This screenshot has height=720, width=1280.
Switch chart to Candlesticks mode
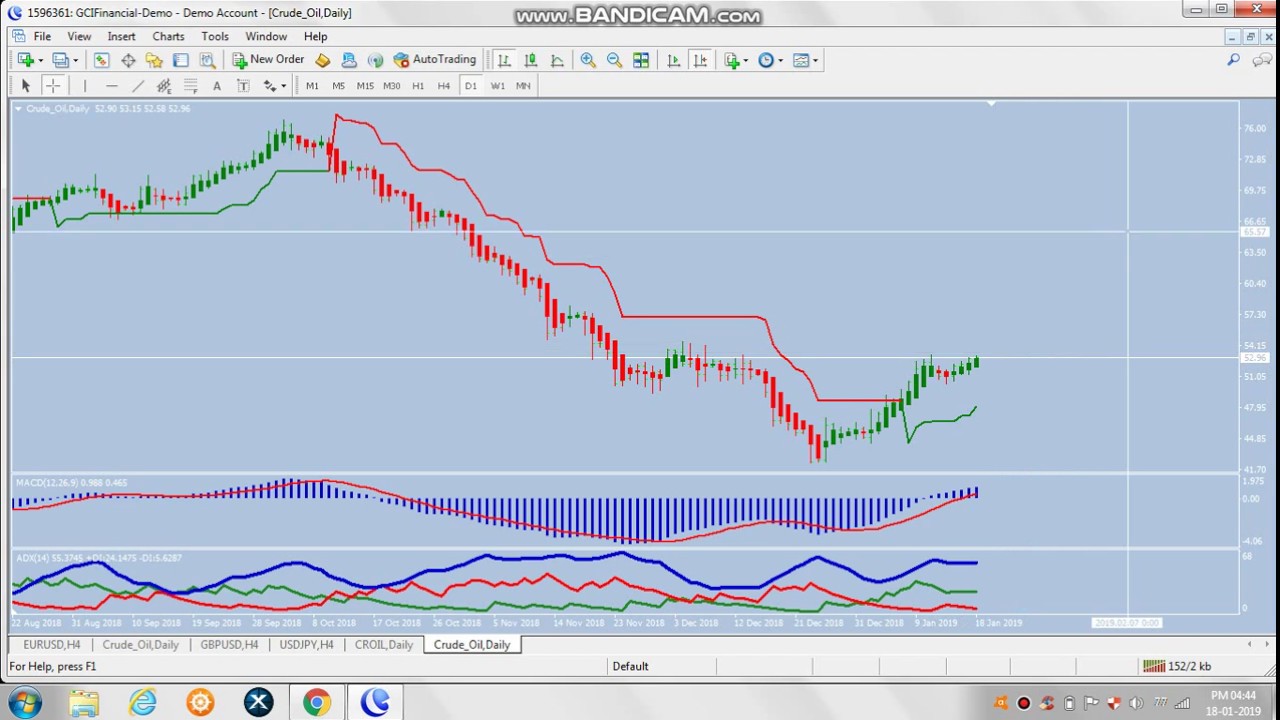pyautogui.click(x=531, y=60)
